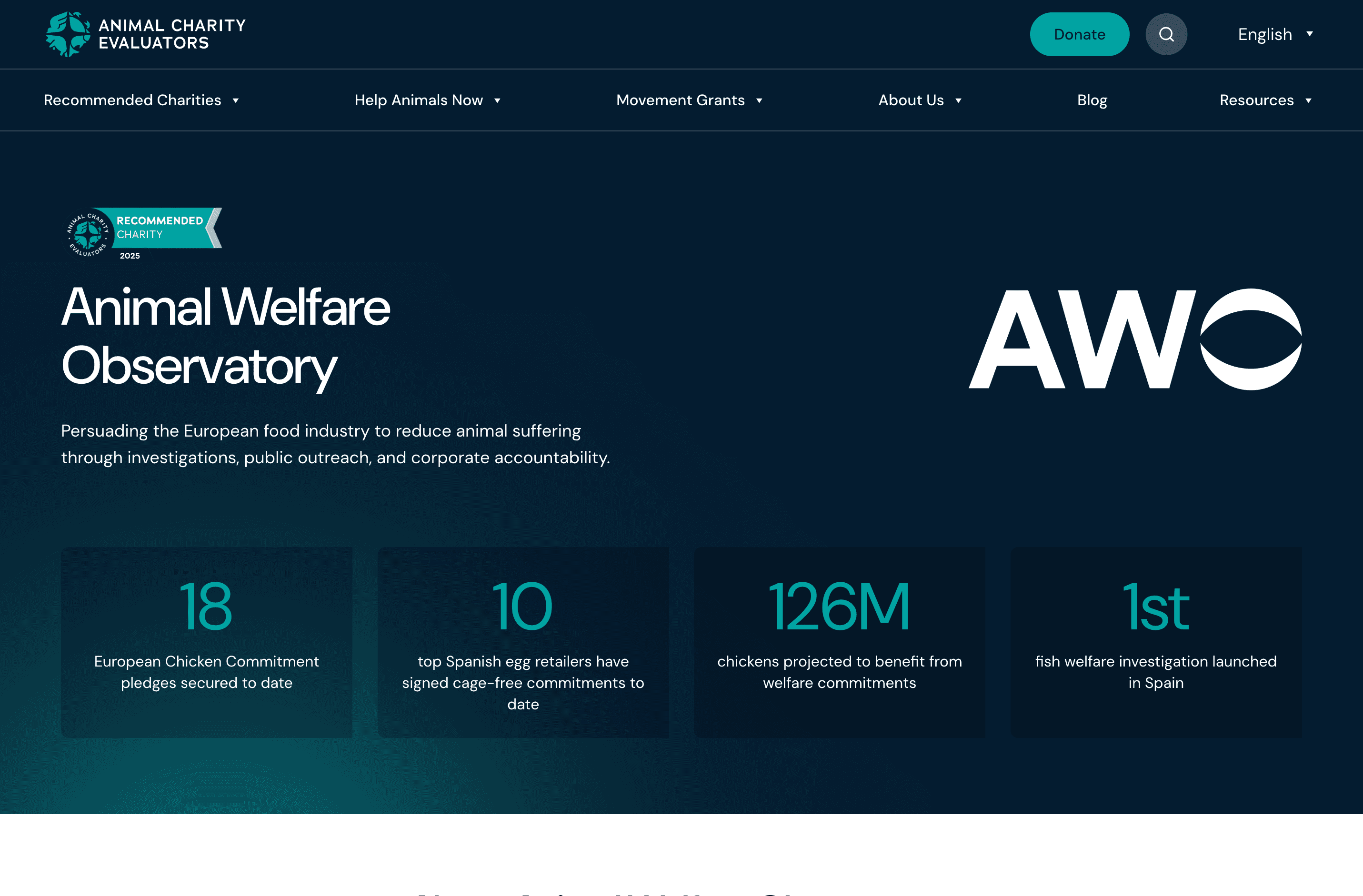Expand the About Us arrow

point(958,101)
